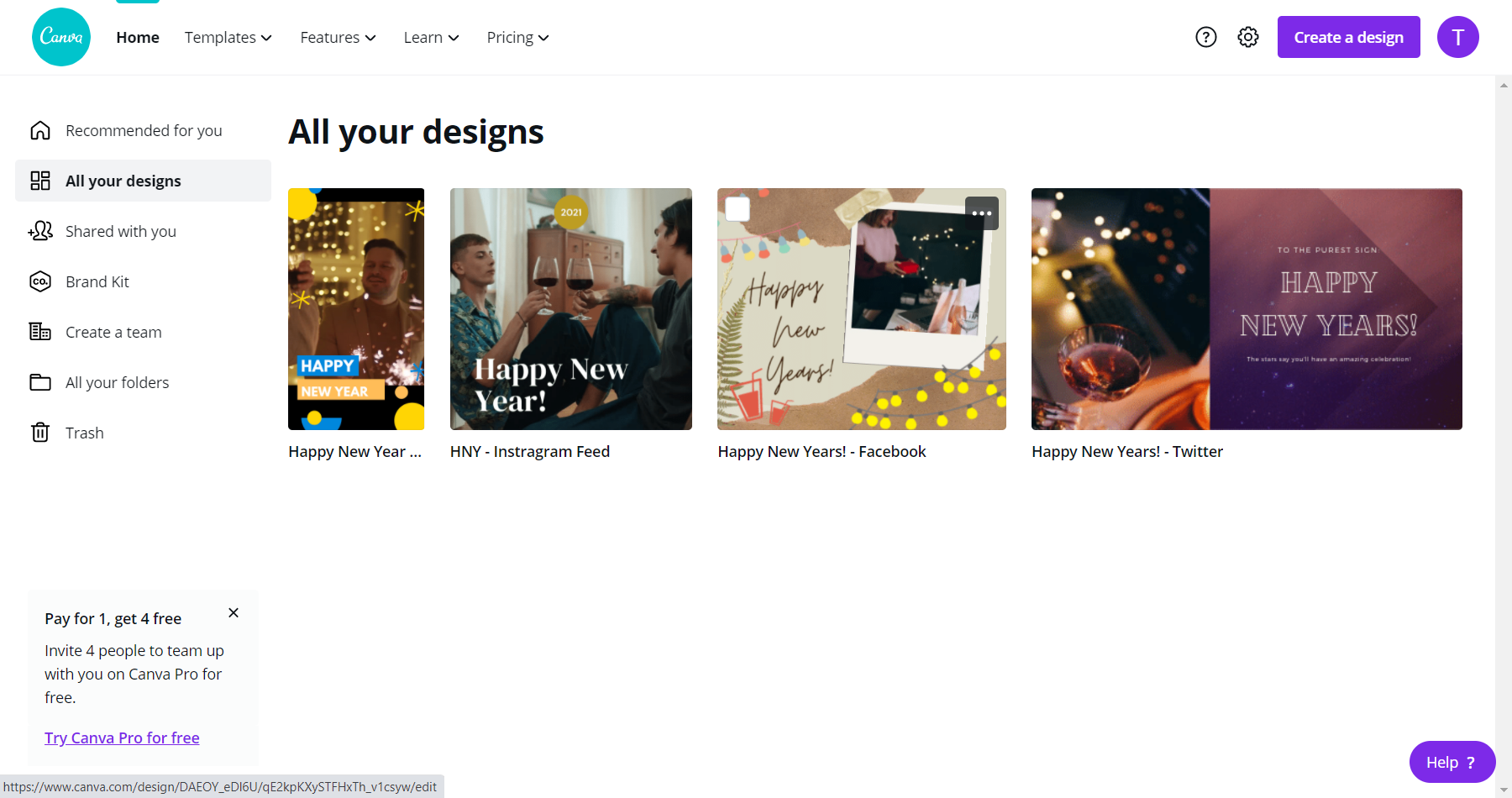Viewport: 1512px width, 798px height.
Task: Click the Trash bin icon in sidebar
Action: point(40,433)
